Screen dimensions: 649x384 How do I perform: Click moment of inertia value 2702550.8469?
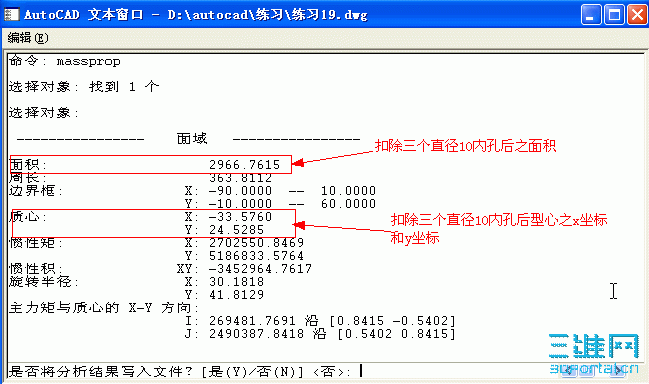(257, 243)
